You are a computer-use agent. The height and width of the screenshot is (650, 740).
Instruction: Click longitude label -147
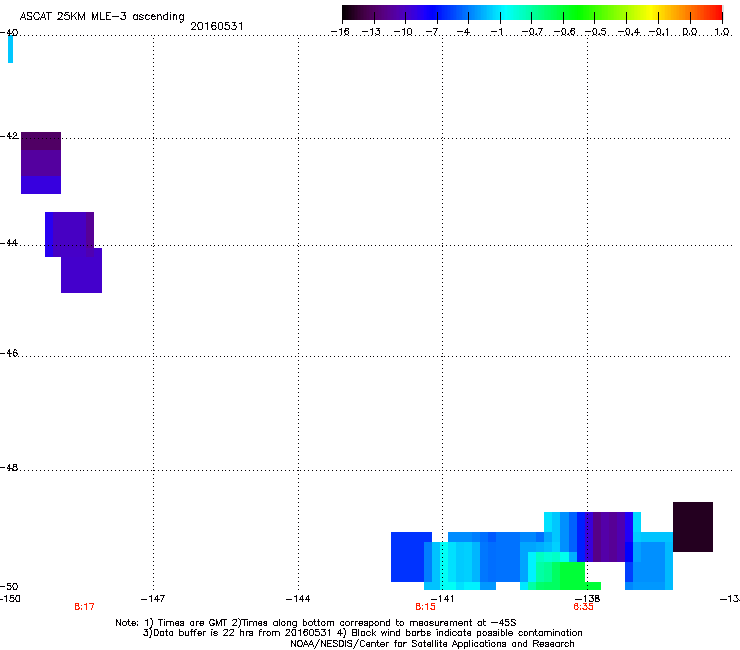point(153,599)
